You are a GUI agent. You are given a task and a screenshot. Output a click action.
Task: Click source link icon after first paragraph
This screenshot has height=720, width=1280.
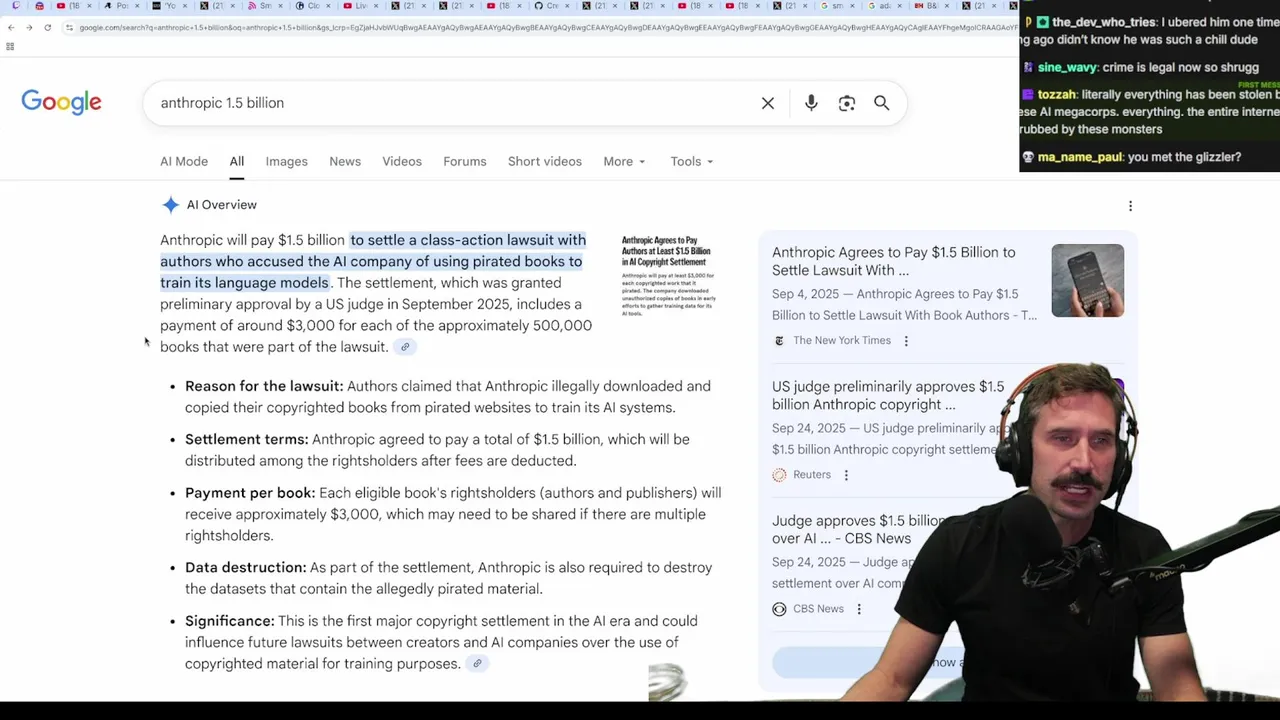pyautogui.click(x=405, y=347)
